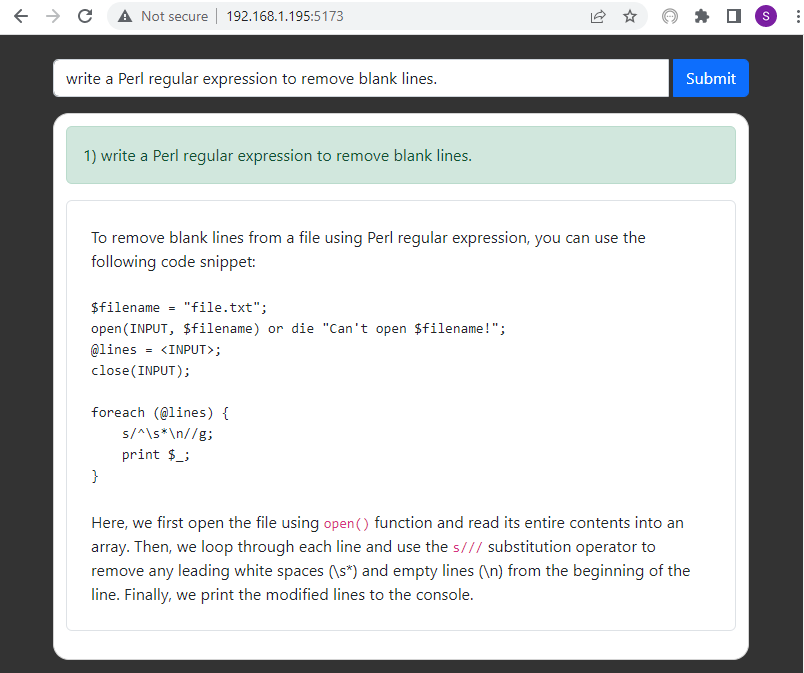Click code line 'print $_;'
804x673 pixels.
[156, 455]
